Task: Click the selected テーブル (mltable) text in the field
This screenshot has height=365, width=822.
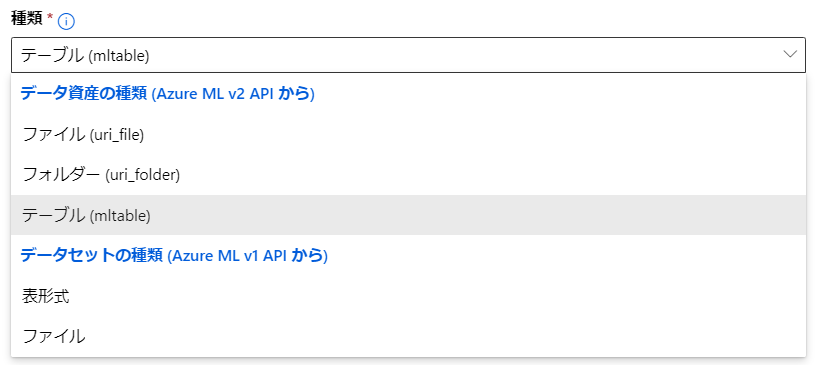Action: point(85,55)
